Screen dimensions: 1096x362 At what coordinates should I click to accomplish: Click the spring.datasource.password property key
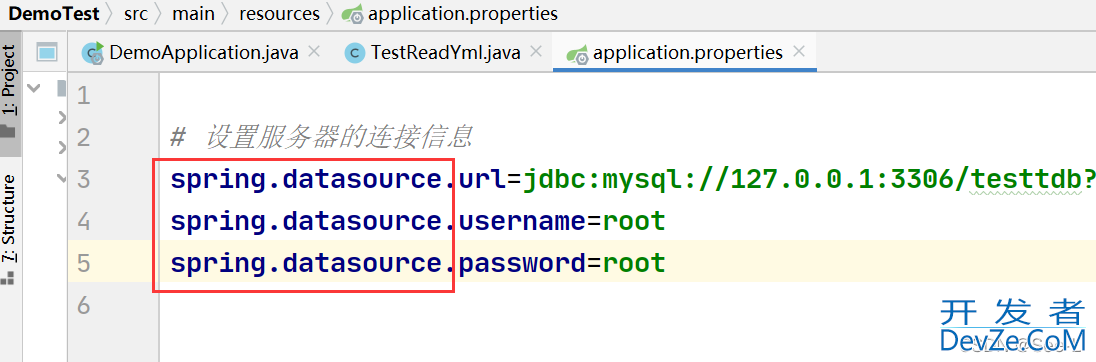point(377,263)
